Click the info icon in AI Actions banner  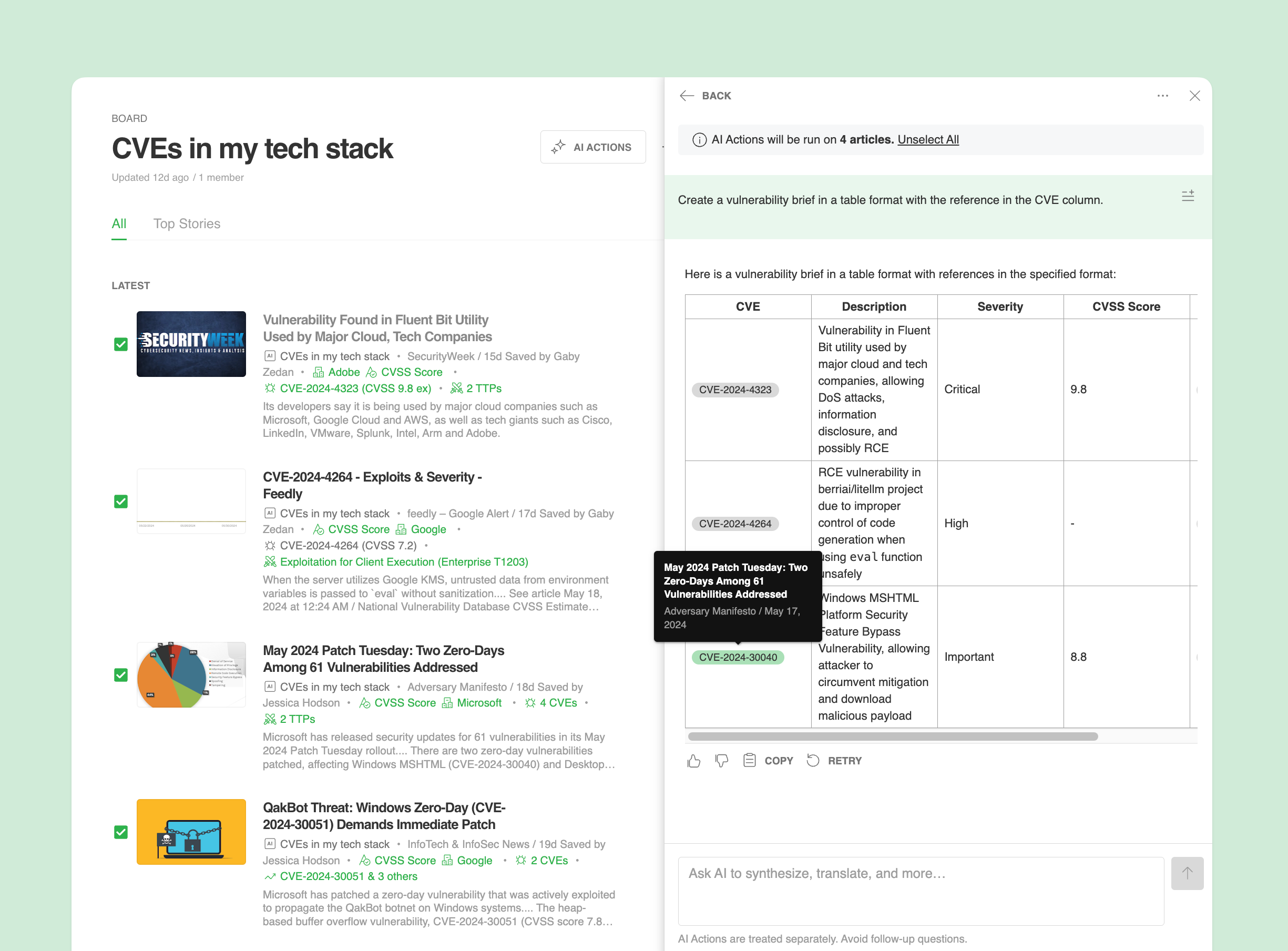click(x=699, y=140)
